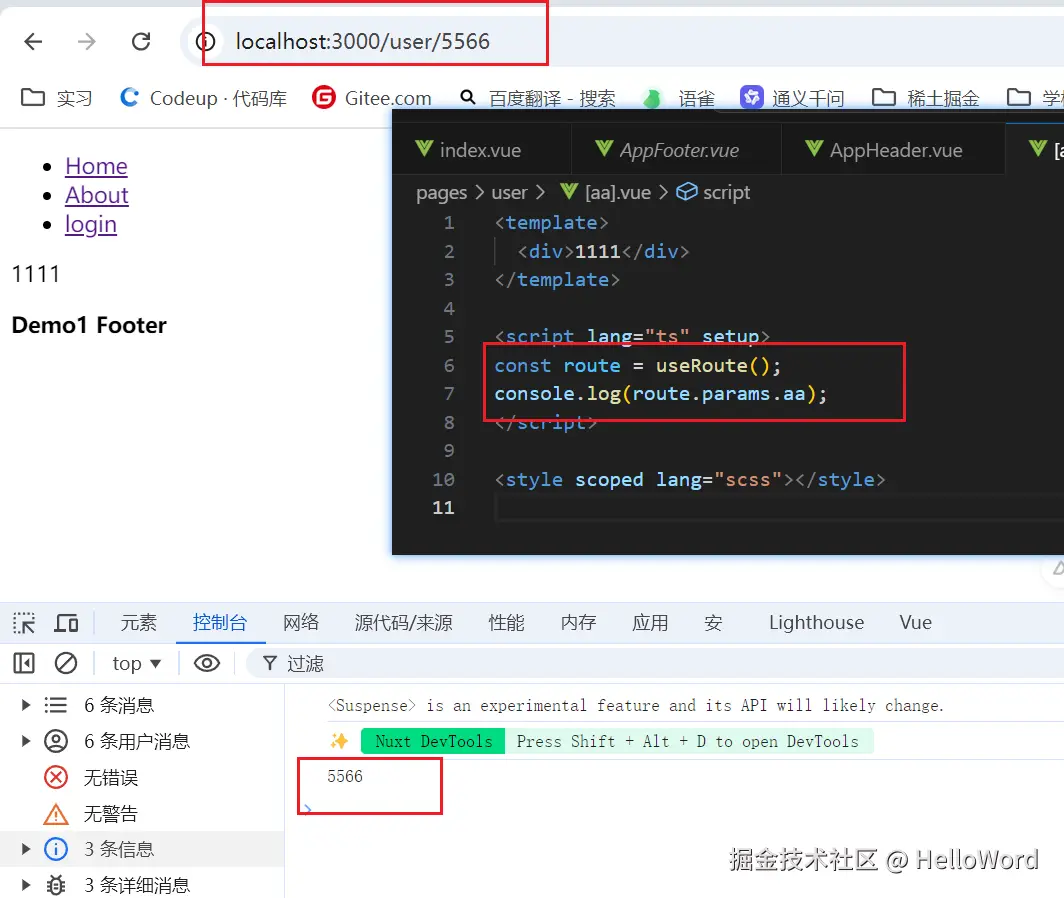The image size is (1064, 898).
Task: Open the 内存 DevTools tab
Action: pyautogui.click(x=579, y=623)
